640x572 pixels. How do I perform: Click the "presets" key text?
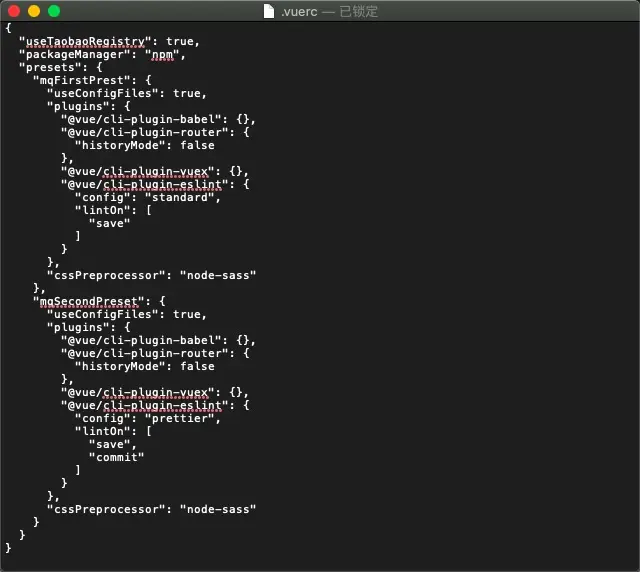[x=50, y=67]
